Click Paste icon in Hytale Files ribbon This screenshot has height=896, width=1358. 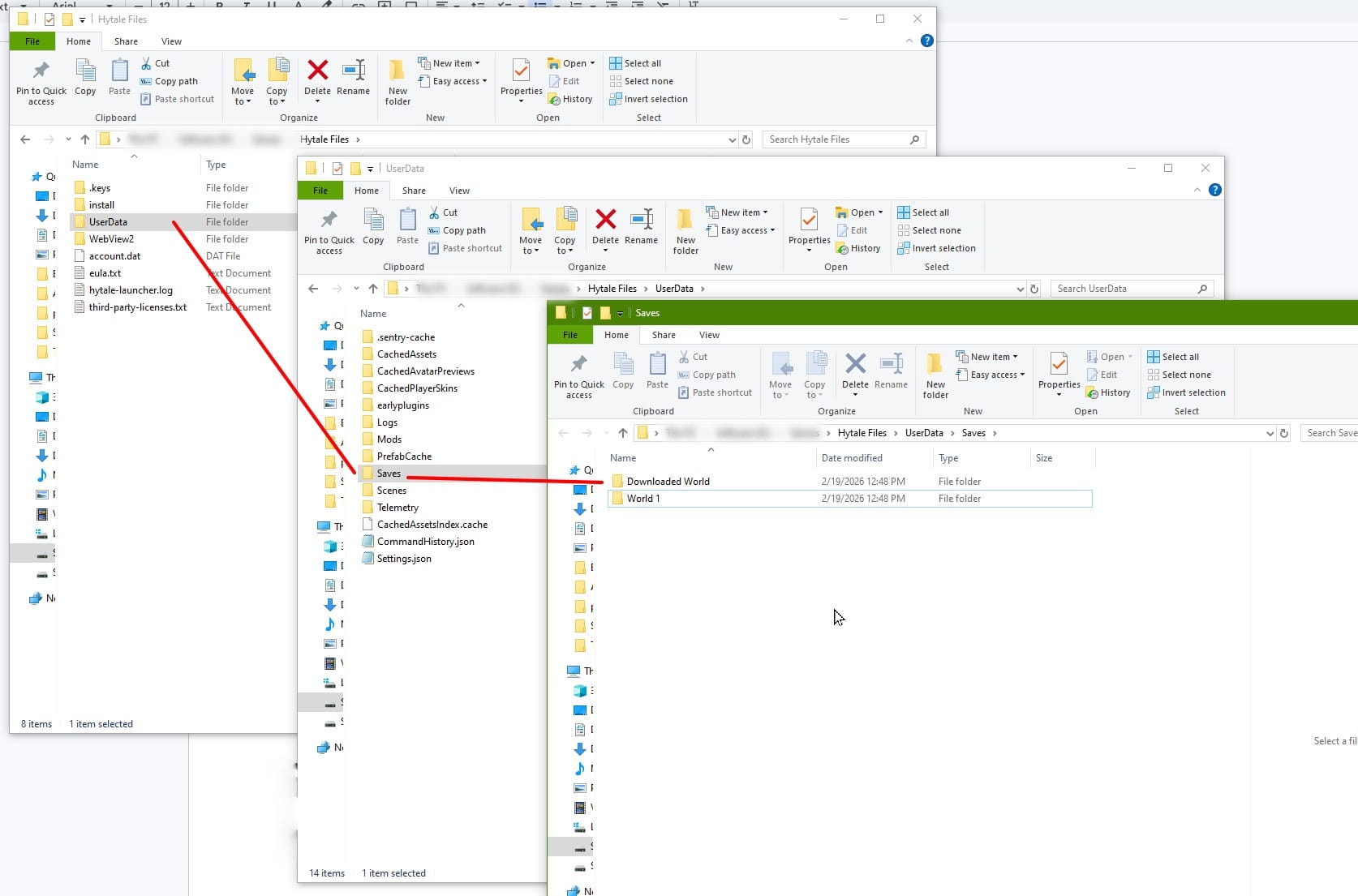(x=119, y=78)
